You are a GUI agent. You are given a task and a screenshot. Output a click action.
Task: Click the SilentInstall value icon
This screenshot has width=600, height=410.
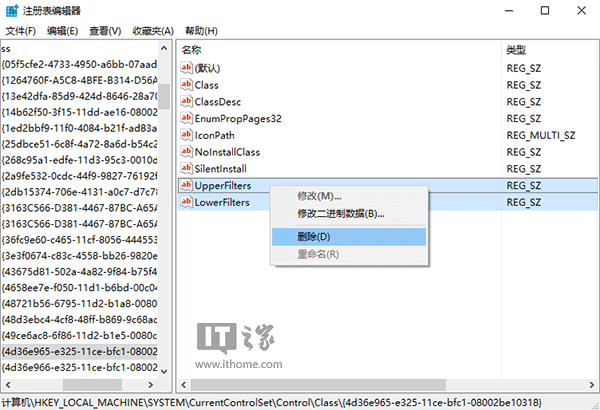point(186,169)
